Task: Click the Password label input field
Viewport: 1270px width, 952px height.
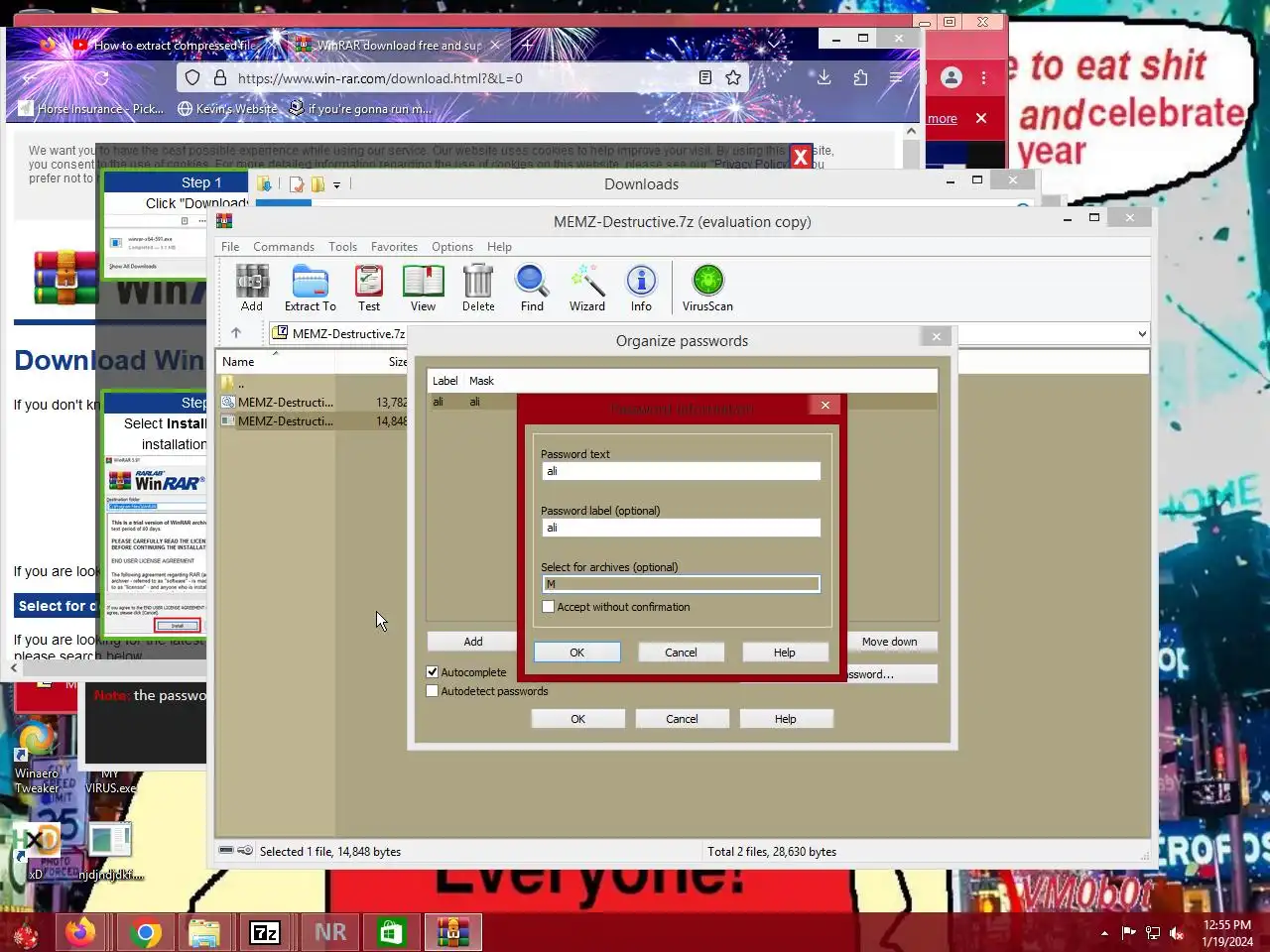Action: pos(681,528)
